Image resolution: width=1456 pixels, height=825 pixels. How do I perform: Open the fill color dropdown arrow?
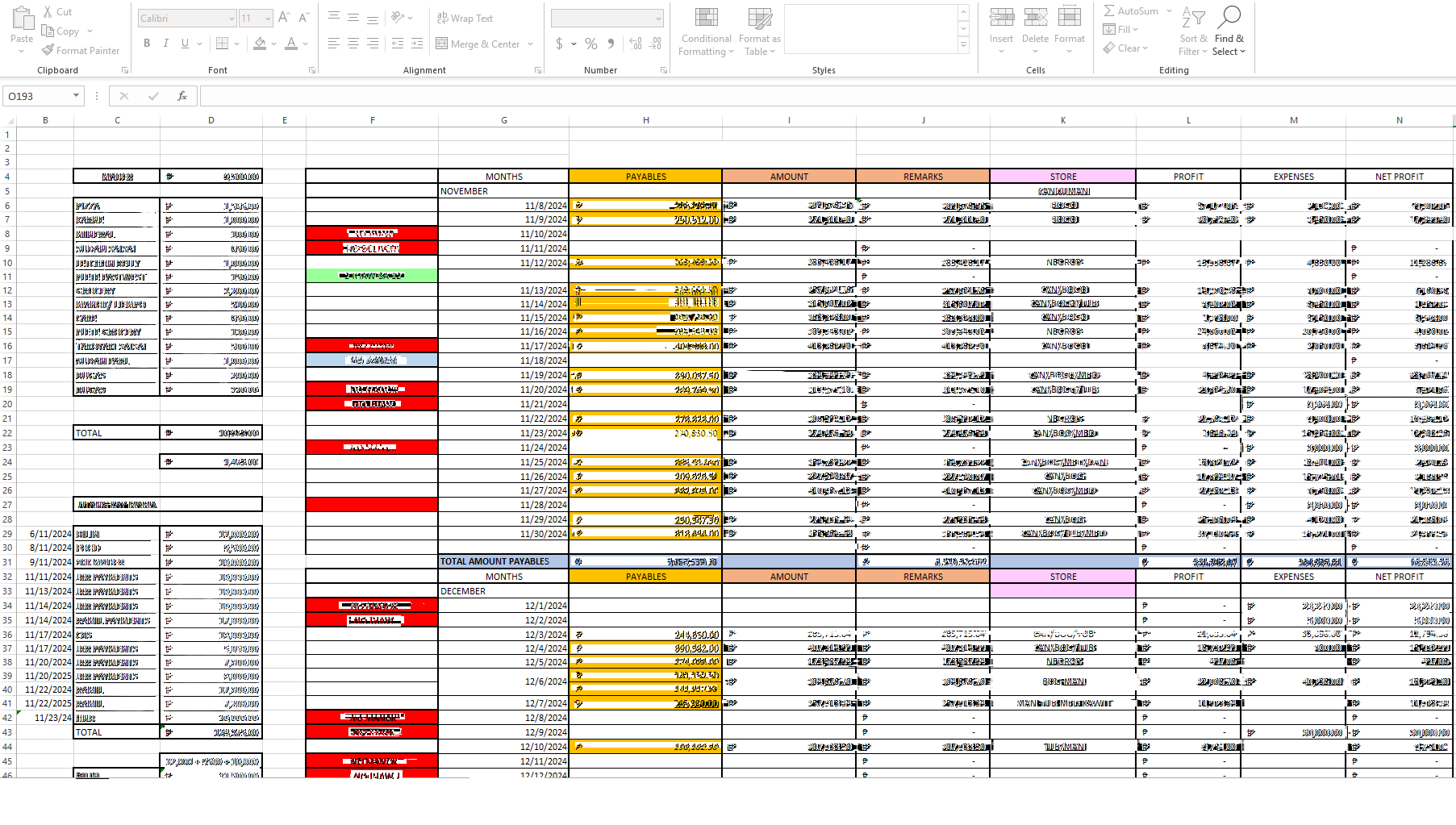pos(274,44)
